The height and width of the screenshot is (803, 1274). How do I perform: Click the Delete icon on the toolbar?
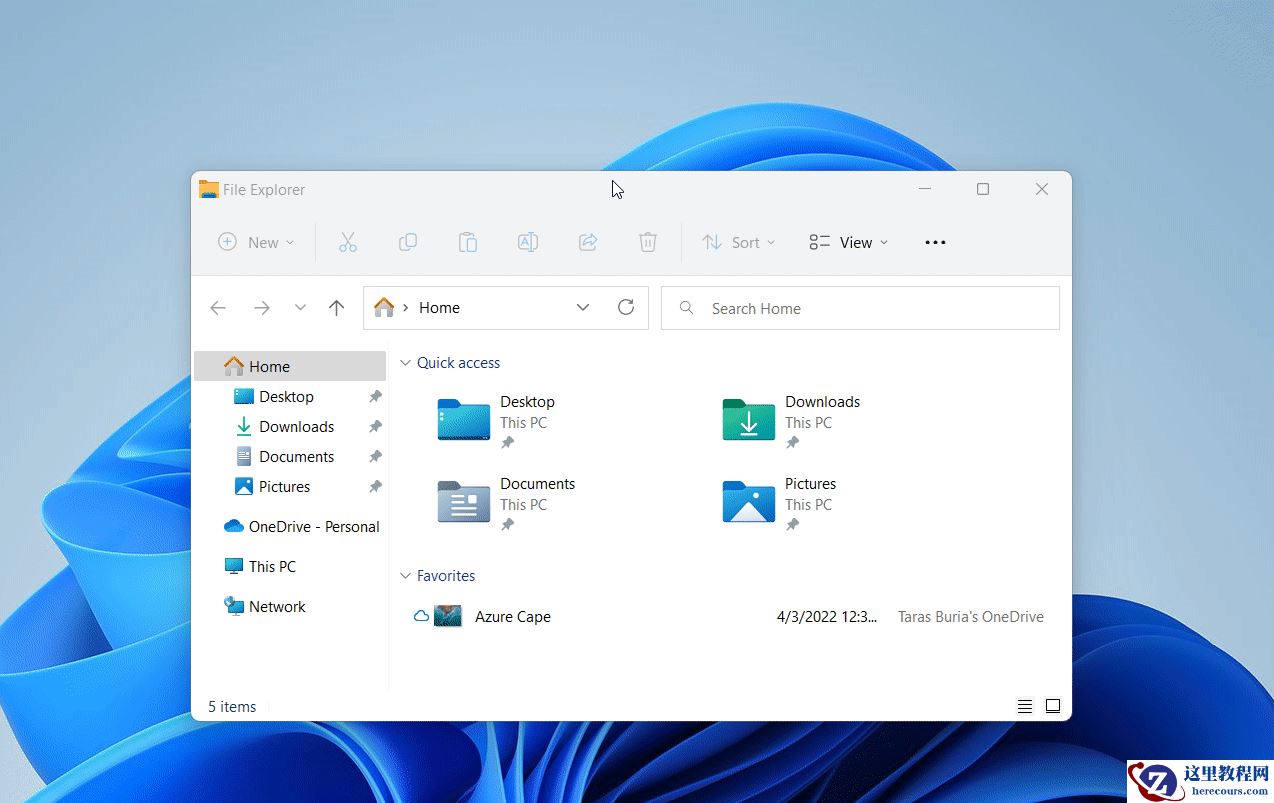648,242
